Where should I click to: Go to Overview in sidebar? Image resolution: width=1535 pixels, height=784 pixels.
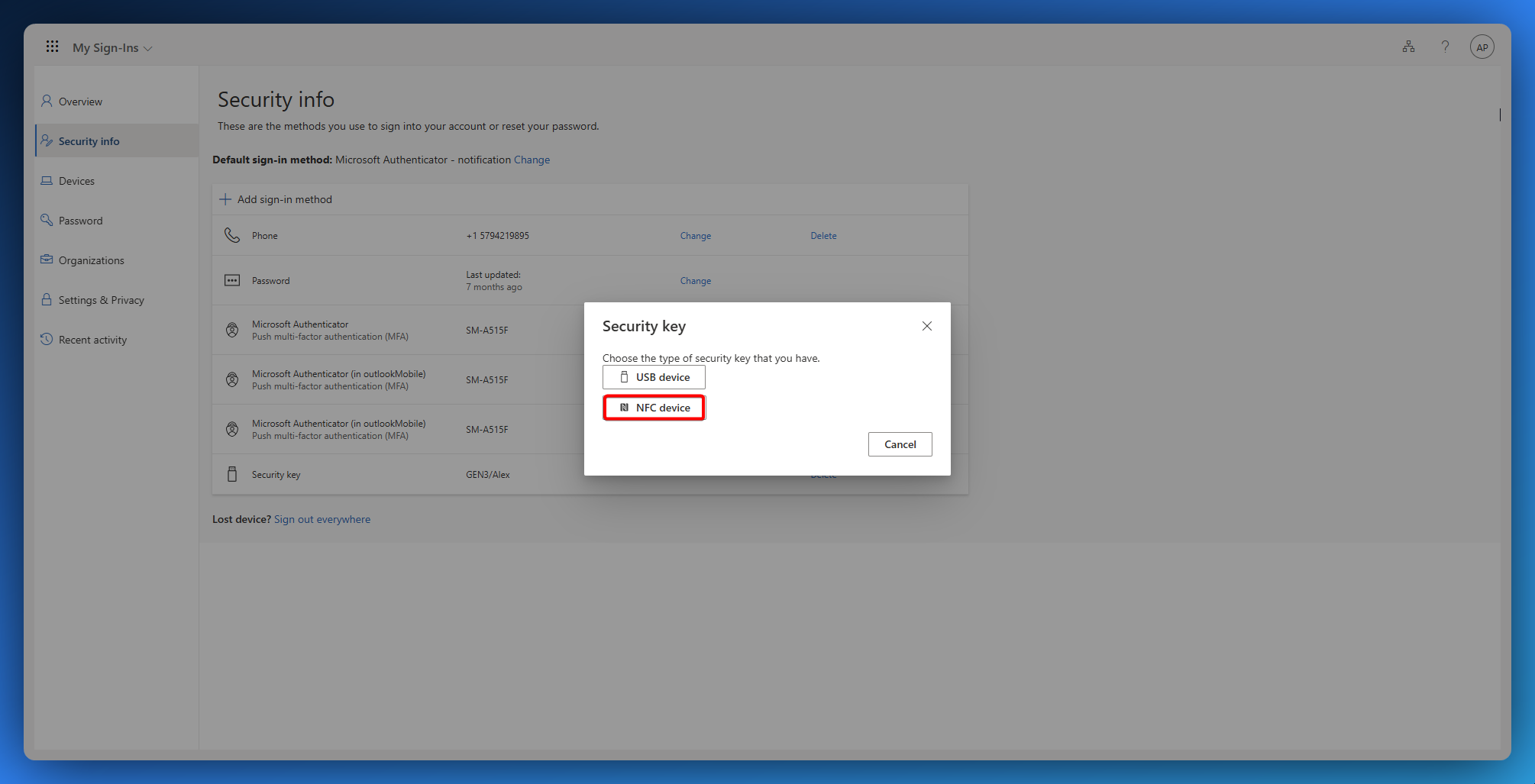point(117,102)
